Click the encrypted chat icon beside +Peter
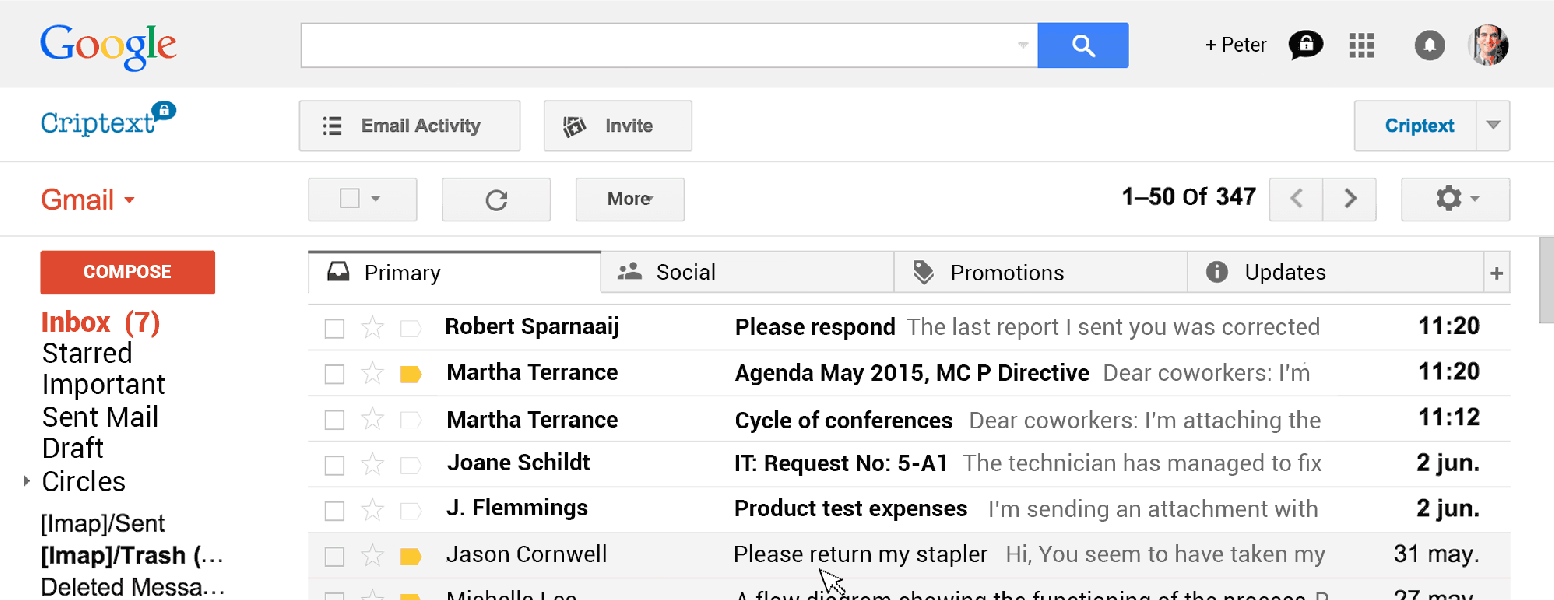The height and width of the screenshot is (600, 1554). click(1306, 45)
